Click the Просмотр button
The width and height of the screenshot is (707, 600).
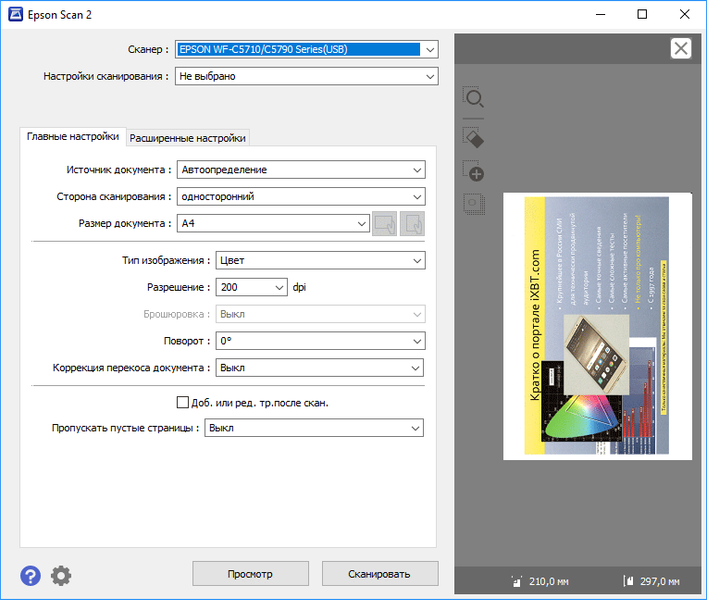coord(250,574)
